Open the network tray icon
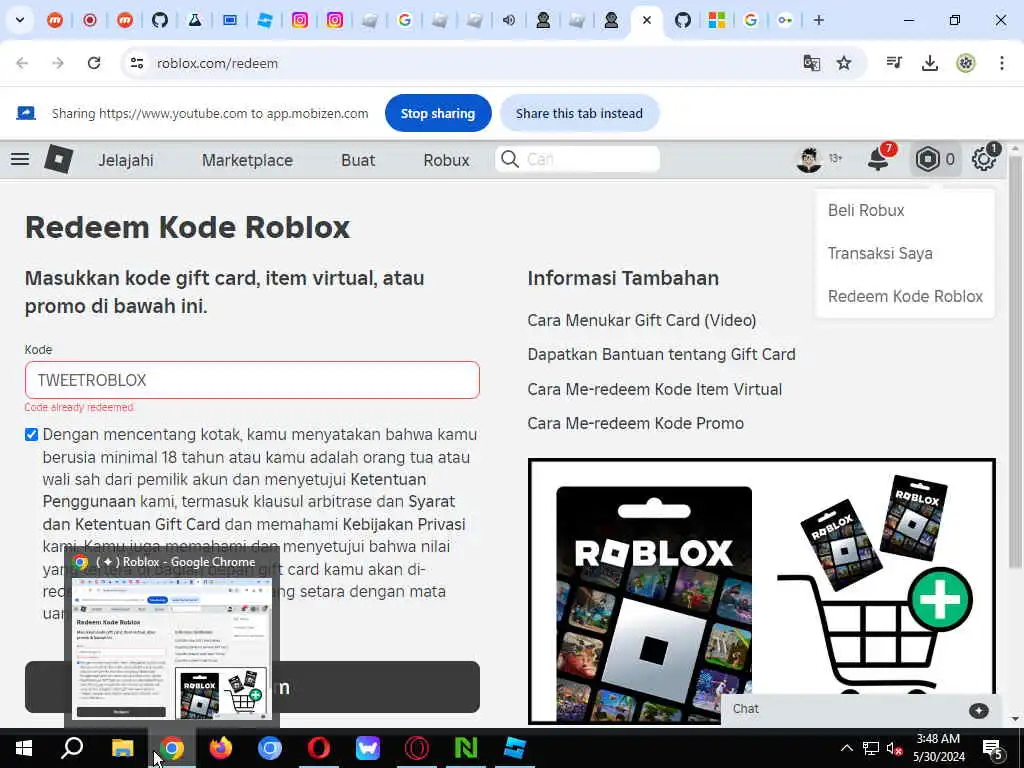Screen dimensions: 1024x768 pyautogui.click(x=871, y=748)
